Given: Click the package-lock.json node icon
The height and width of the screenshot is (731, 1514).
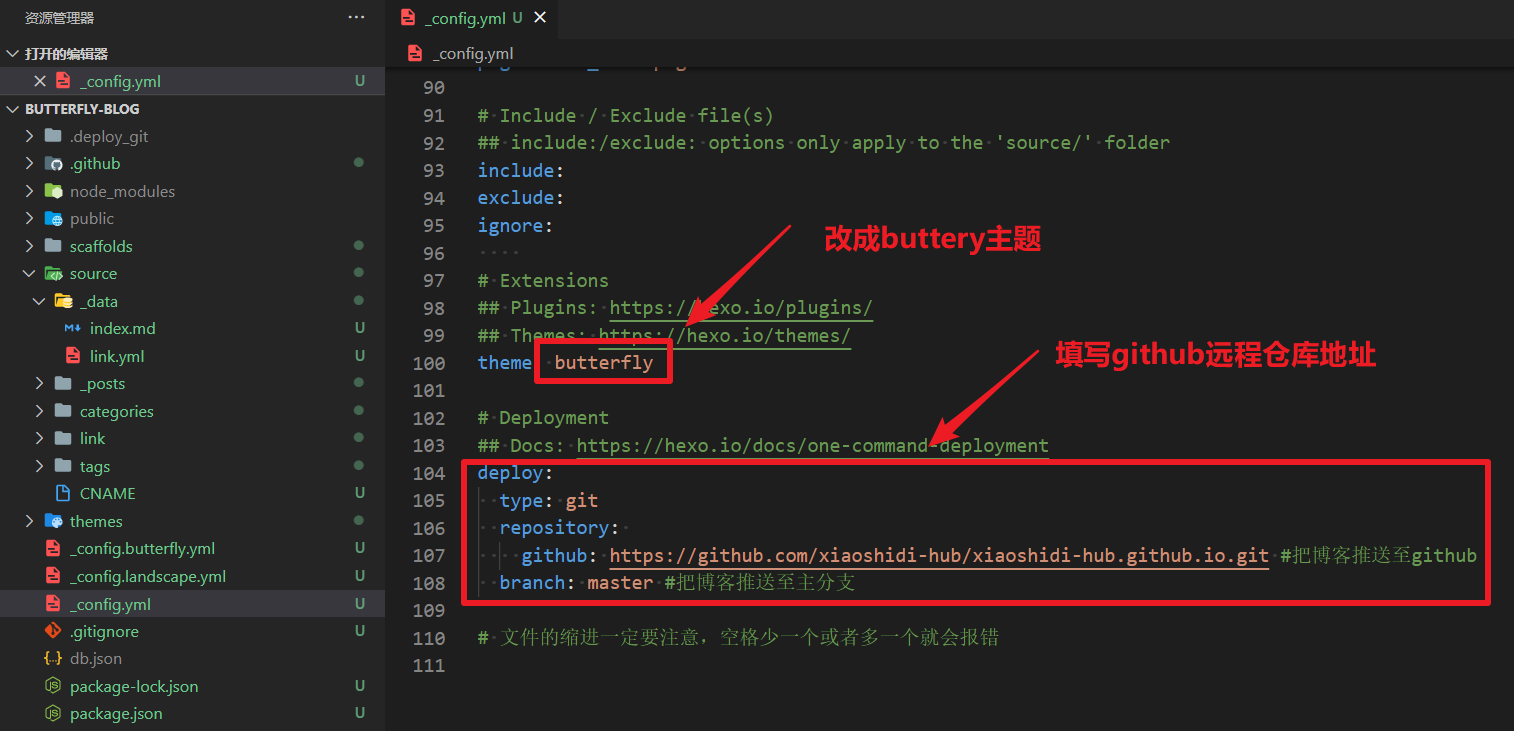Looking at the screenshot, I should (x=53, y=686).
